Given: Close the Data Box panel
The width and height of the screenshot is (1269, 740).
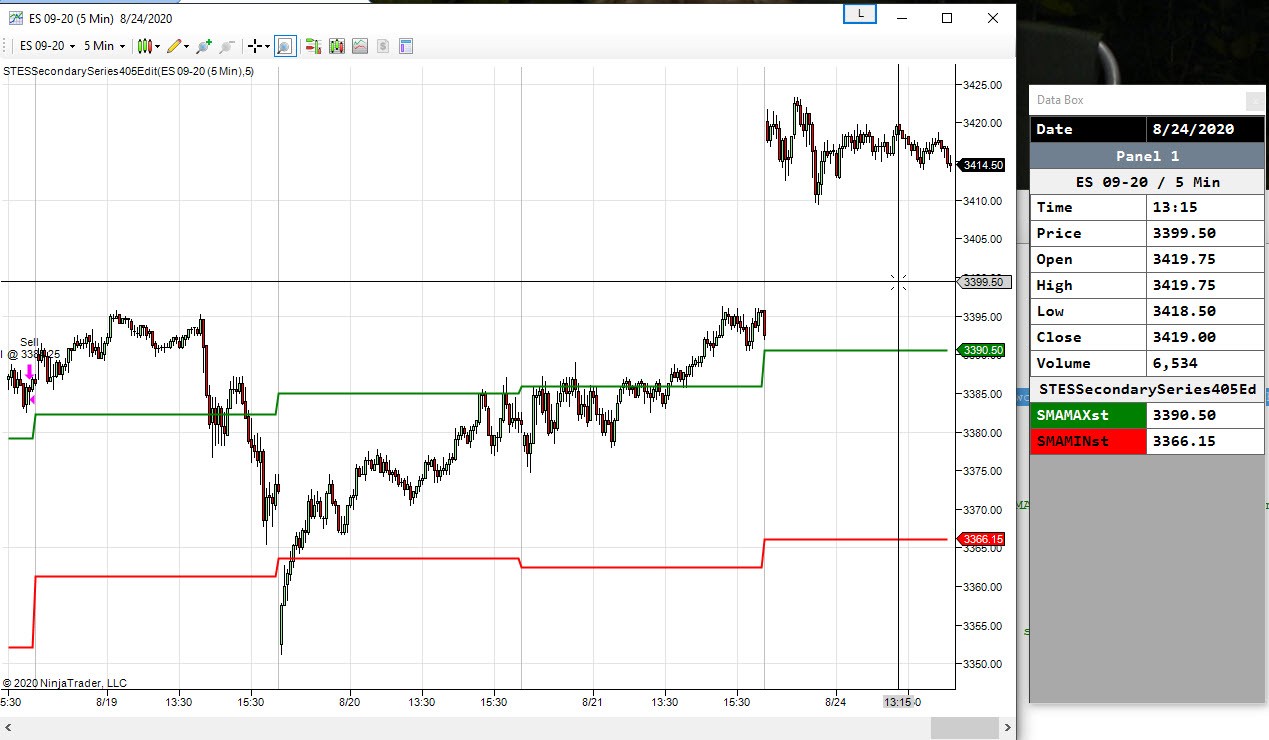Looking at the screenshot, I should [1254, 100].
